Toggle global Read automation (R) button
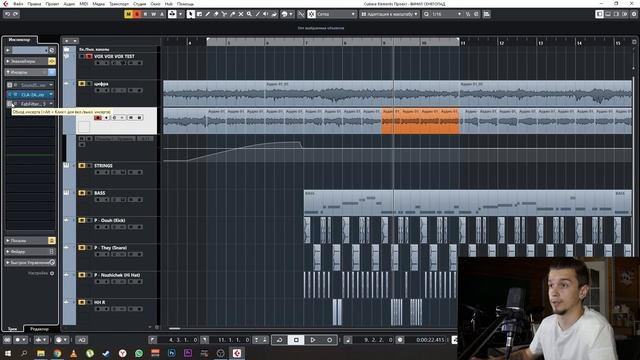 pyautogui.click(x=145, y=14)
